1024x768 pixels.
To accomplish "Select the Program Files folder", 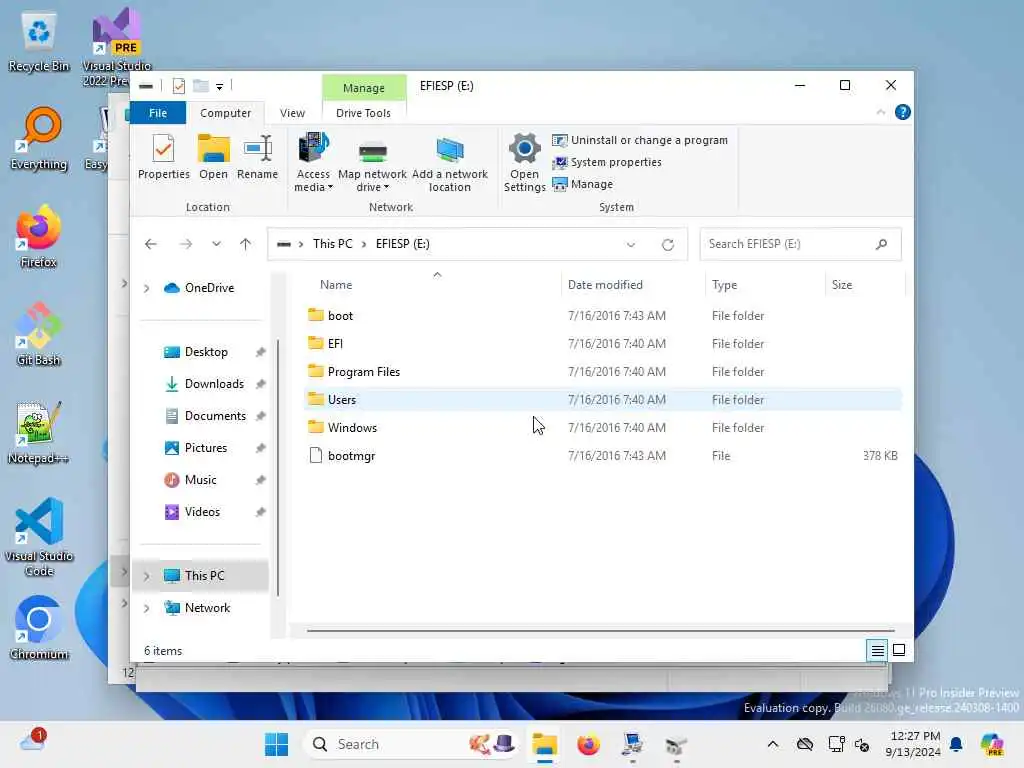I will pyautogui.click(x=603, y=372).
